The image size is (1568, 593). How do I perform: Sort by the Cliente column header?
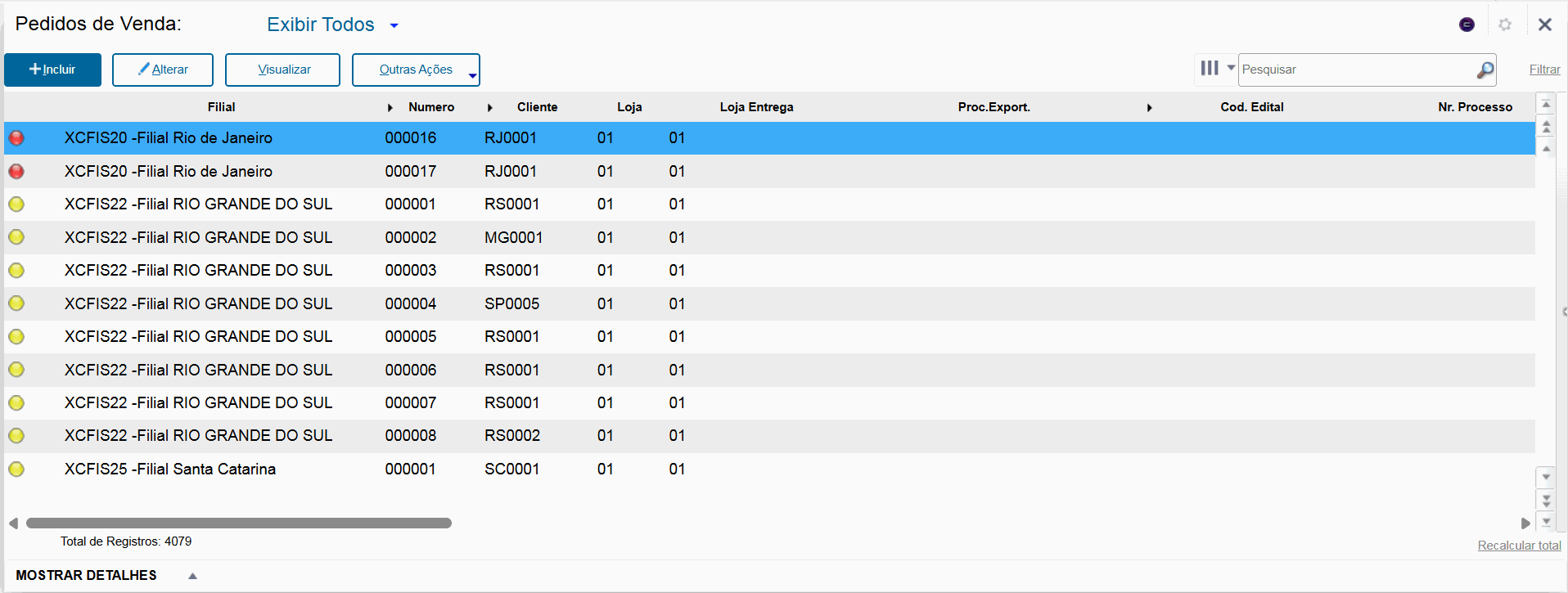(537, 107)
